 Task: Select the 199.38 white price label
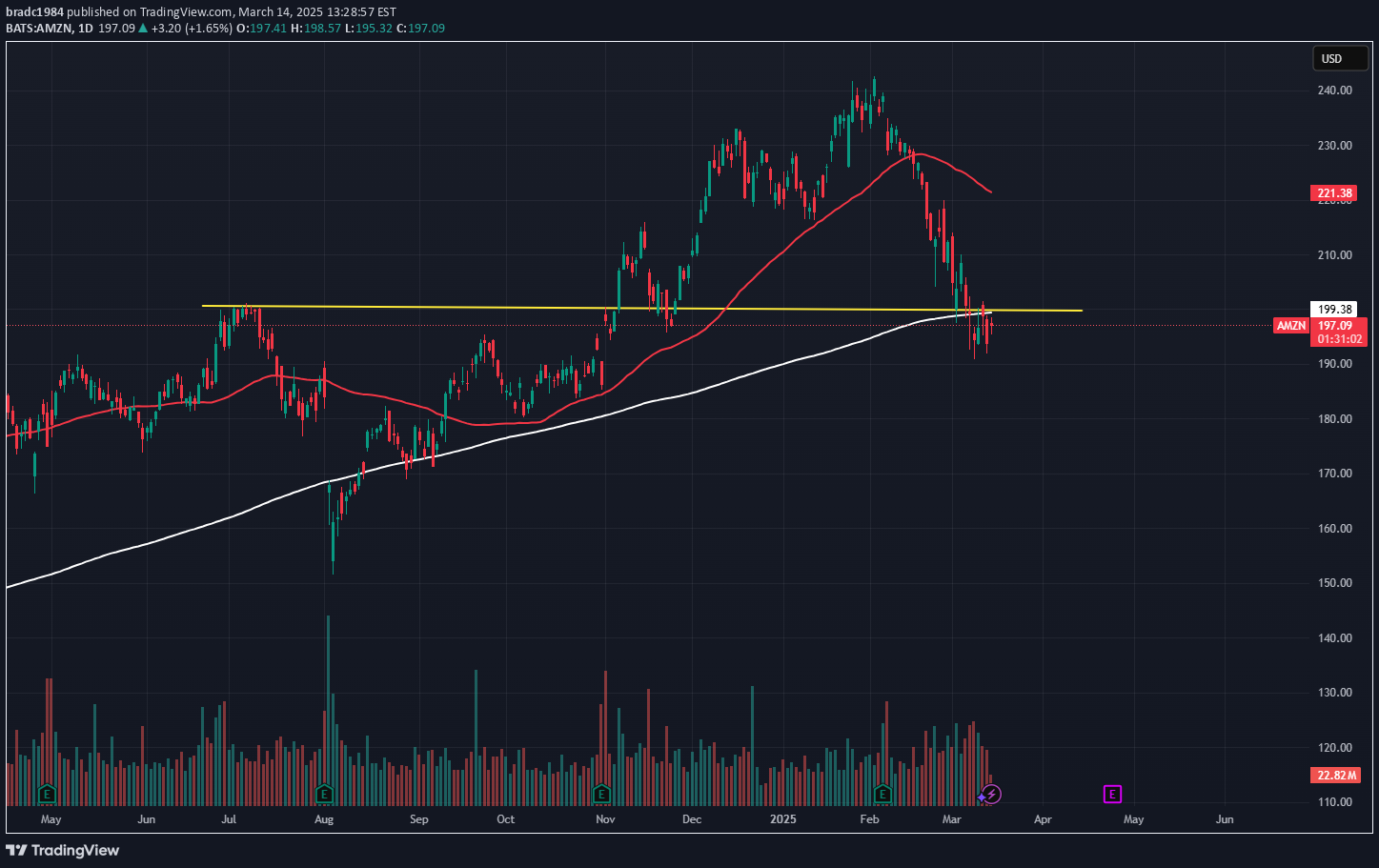click(x=1334, y=309)
